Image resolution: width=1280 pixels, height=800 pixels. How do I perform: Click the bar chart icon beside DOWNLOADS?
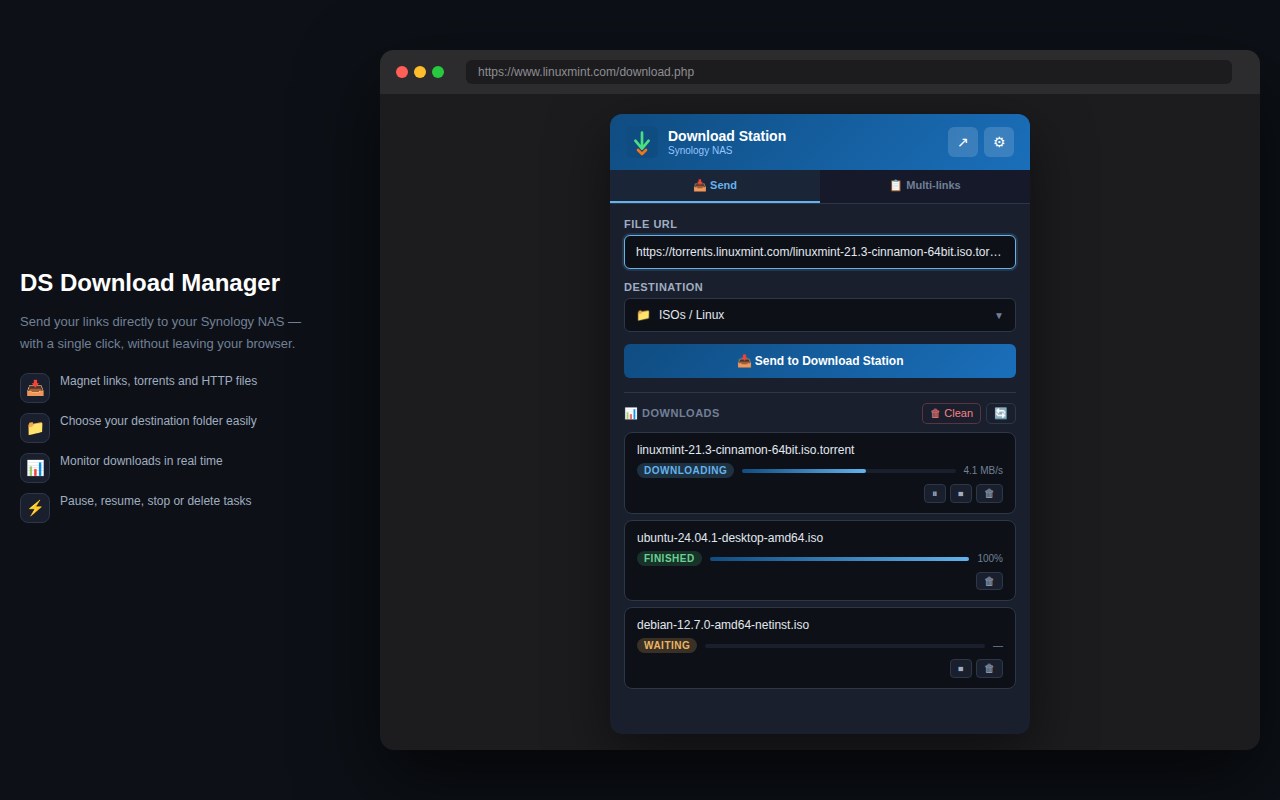coord(631,413)
